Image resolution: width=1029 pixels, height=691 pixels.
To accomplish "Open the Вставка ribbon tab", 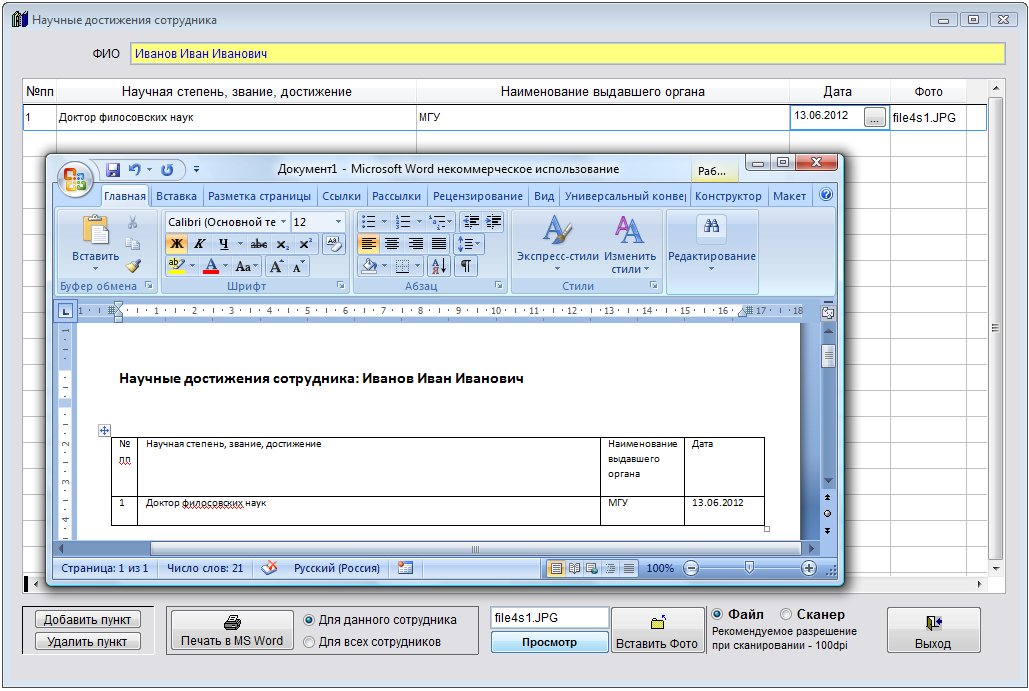I will click(177, 196).
